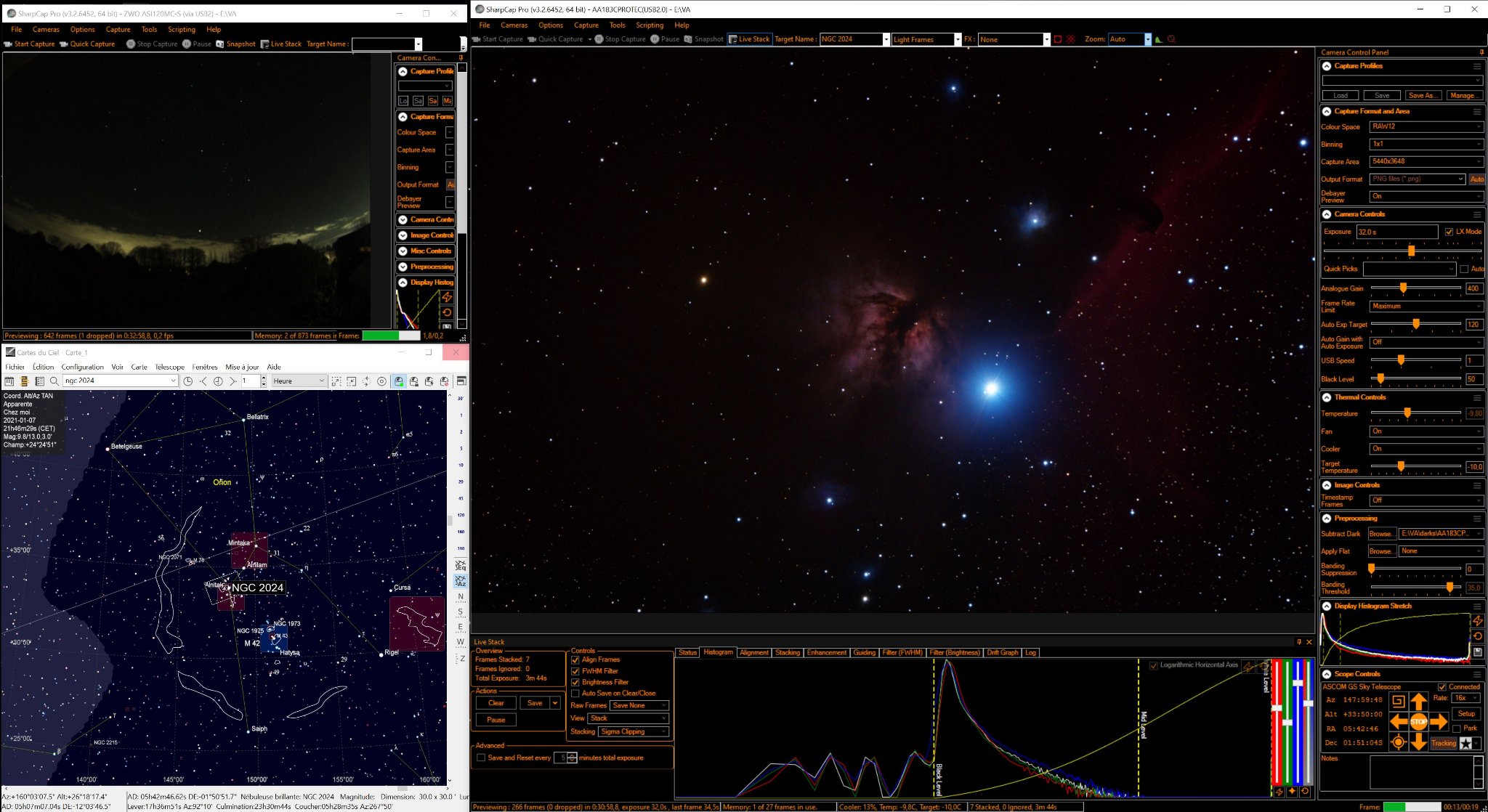This screenshot has width=1488, height=812.
Task: Open calendar icon in Cartes du Ciel toolbar
Action: 9,381
